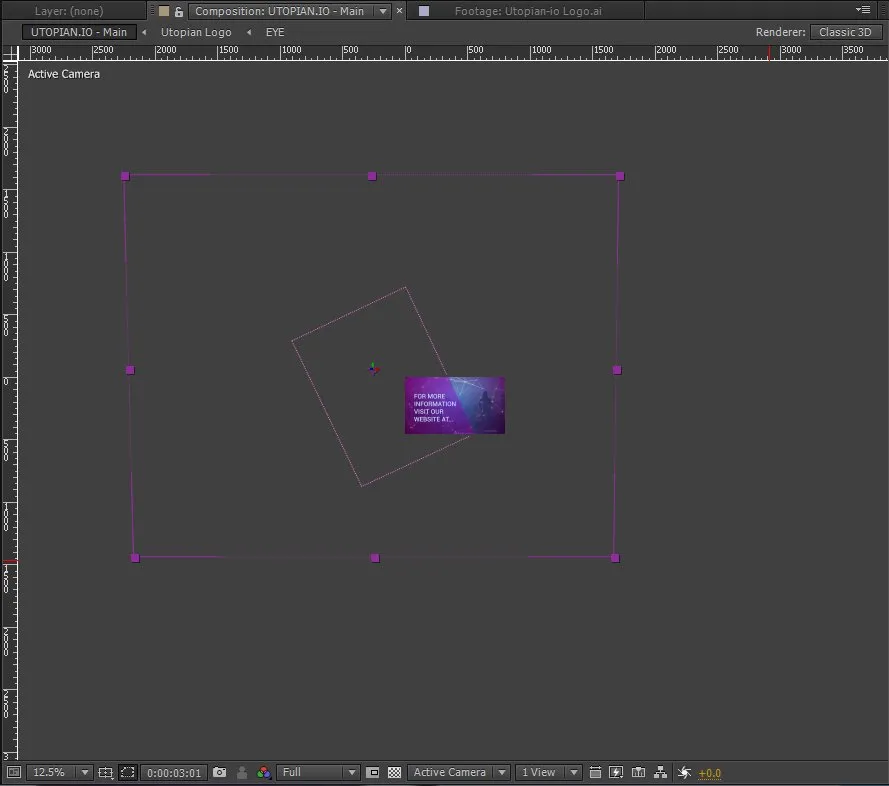Viewport: 889px width, 786px height.
Task: Open the 1 View layout dropdown
Action: [548, 772]
